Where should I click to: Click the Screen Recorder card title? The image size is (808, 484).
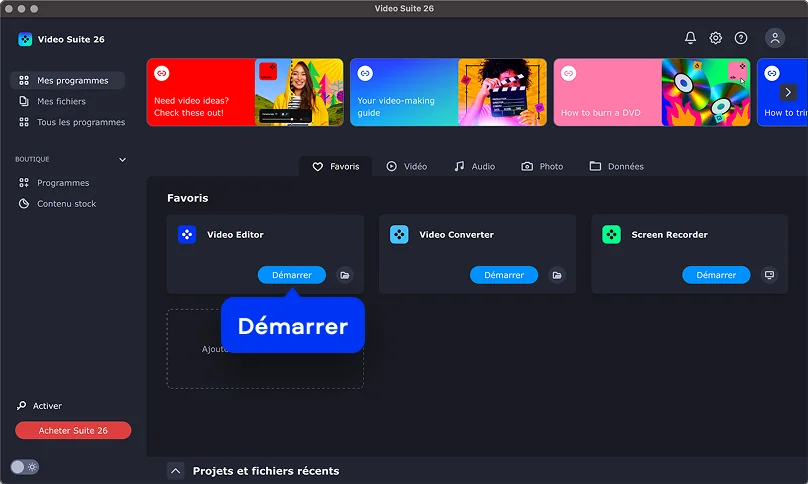click(x=669, y=235)
